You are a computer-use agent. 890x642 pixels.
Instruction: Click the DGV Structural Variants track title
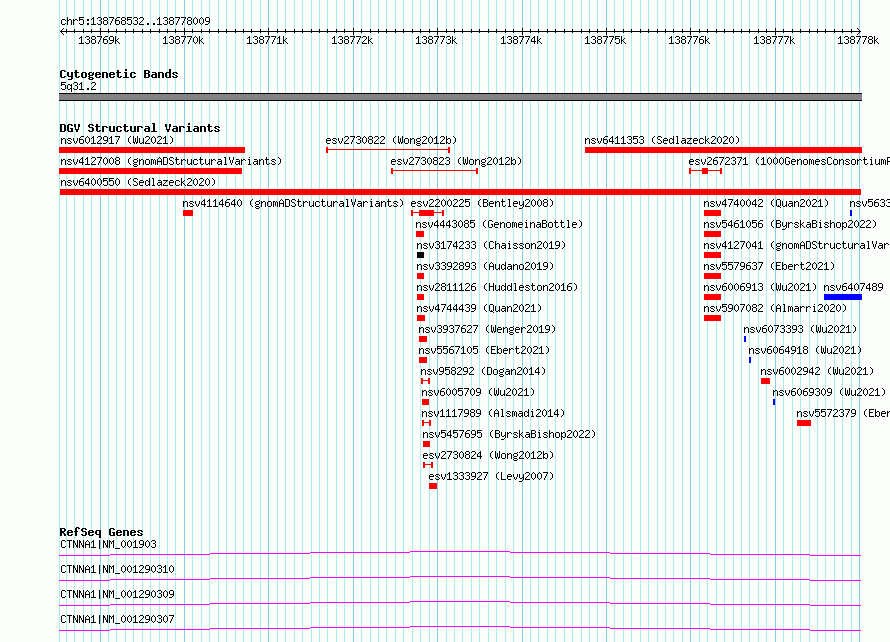pyautogui.click(x=140, y=128)
